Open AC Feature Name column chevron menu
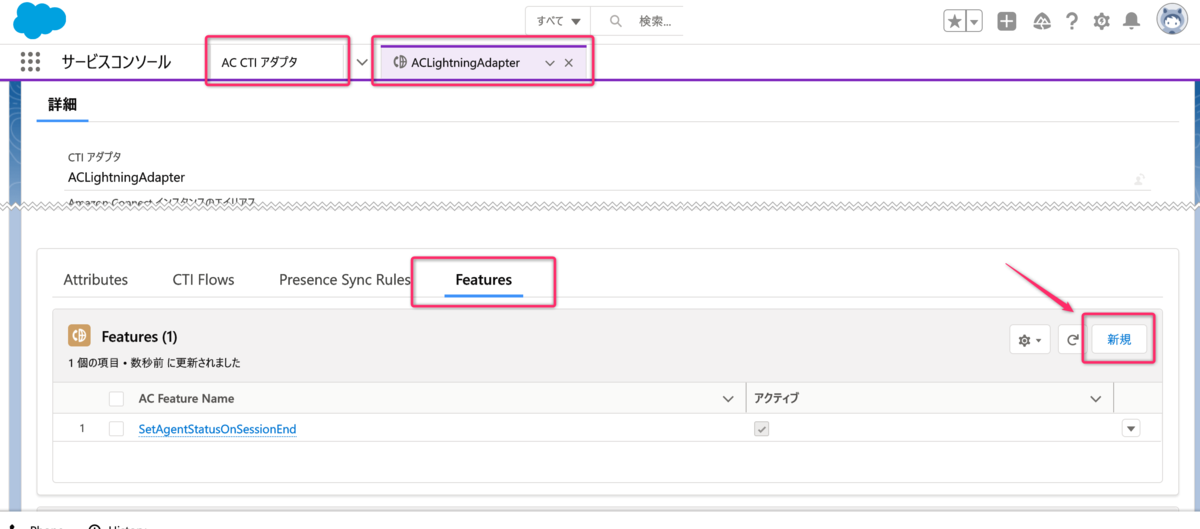The height and width of the screenshot is (529, 1200). click(728, 399)
